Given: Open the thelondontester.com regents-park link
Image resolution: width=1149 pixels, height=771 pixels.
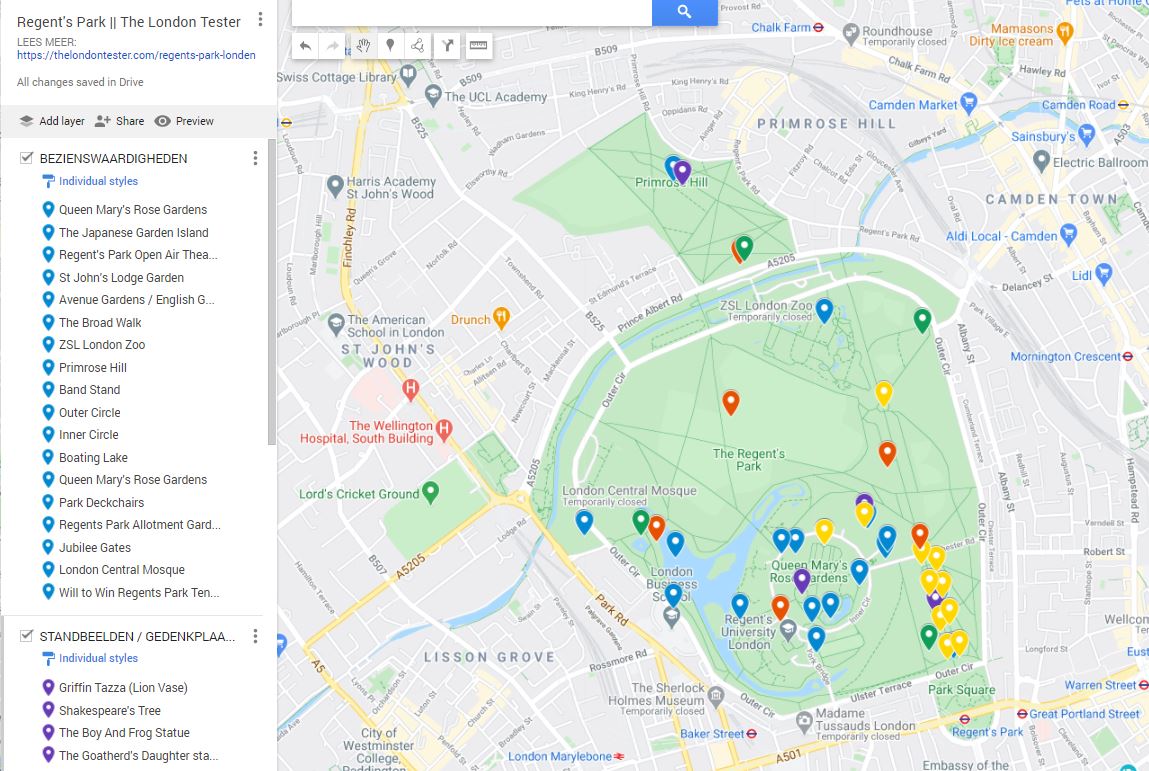Looking at the screenshot, I should pos(136,55).
